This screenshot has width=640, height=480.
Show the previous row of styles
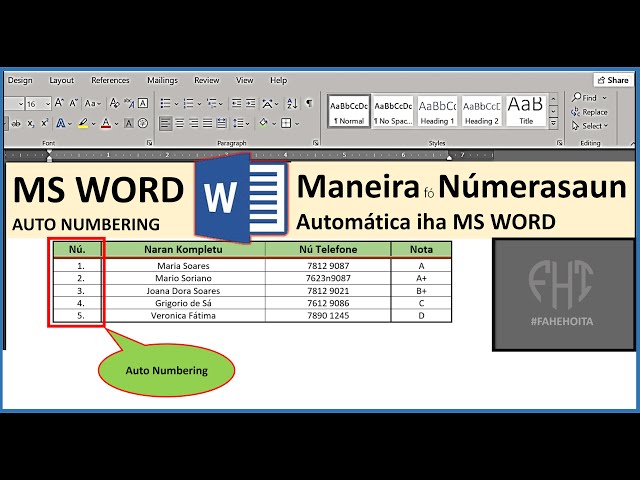coord(553,99)
